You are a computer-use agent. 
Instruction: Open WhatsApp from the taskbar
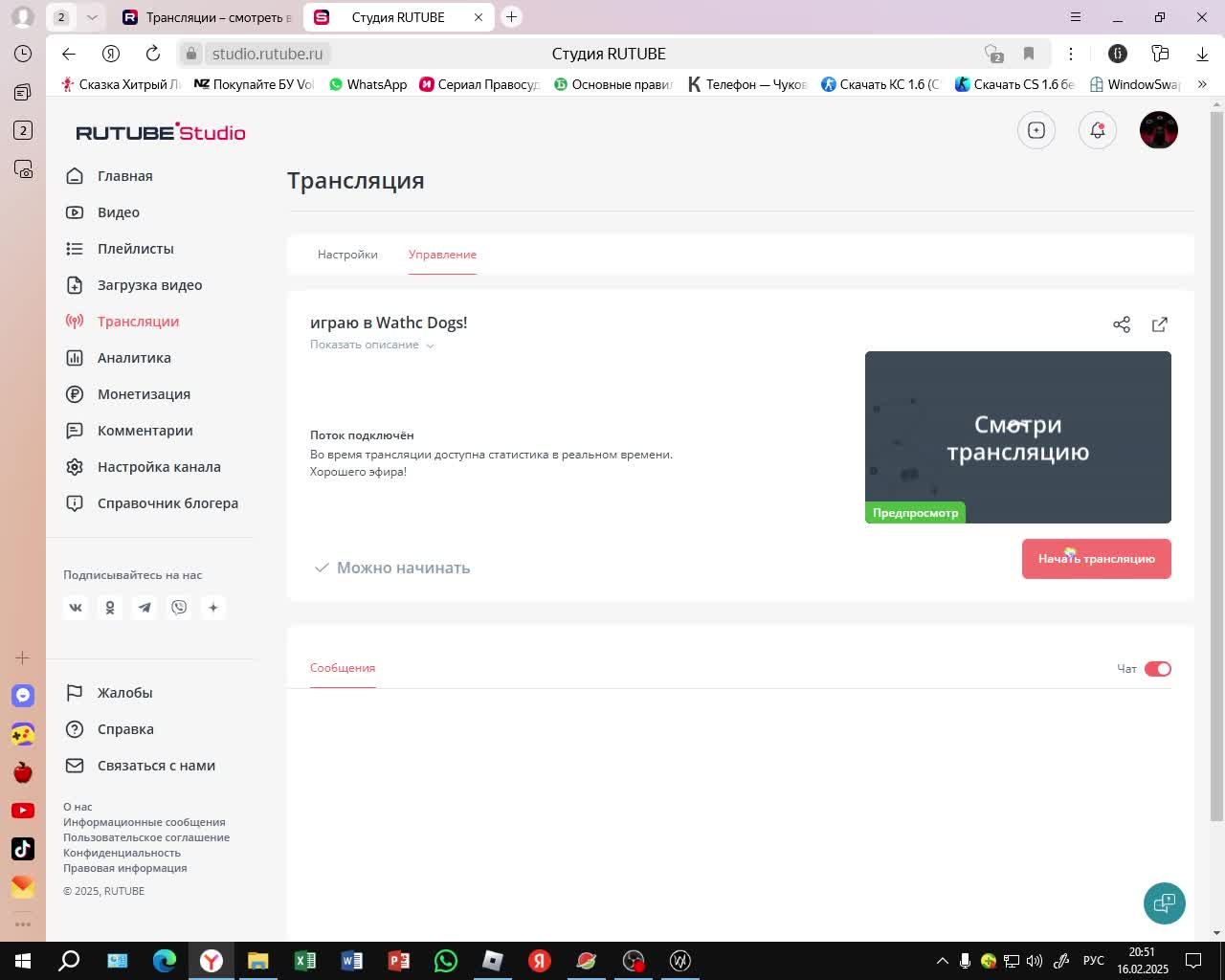pyautogui.click(x=446, y=961)
